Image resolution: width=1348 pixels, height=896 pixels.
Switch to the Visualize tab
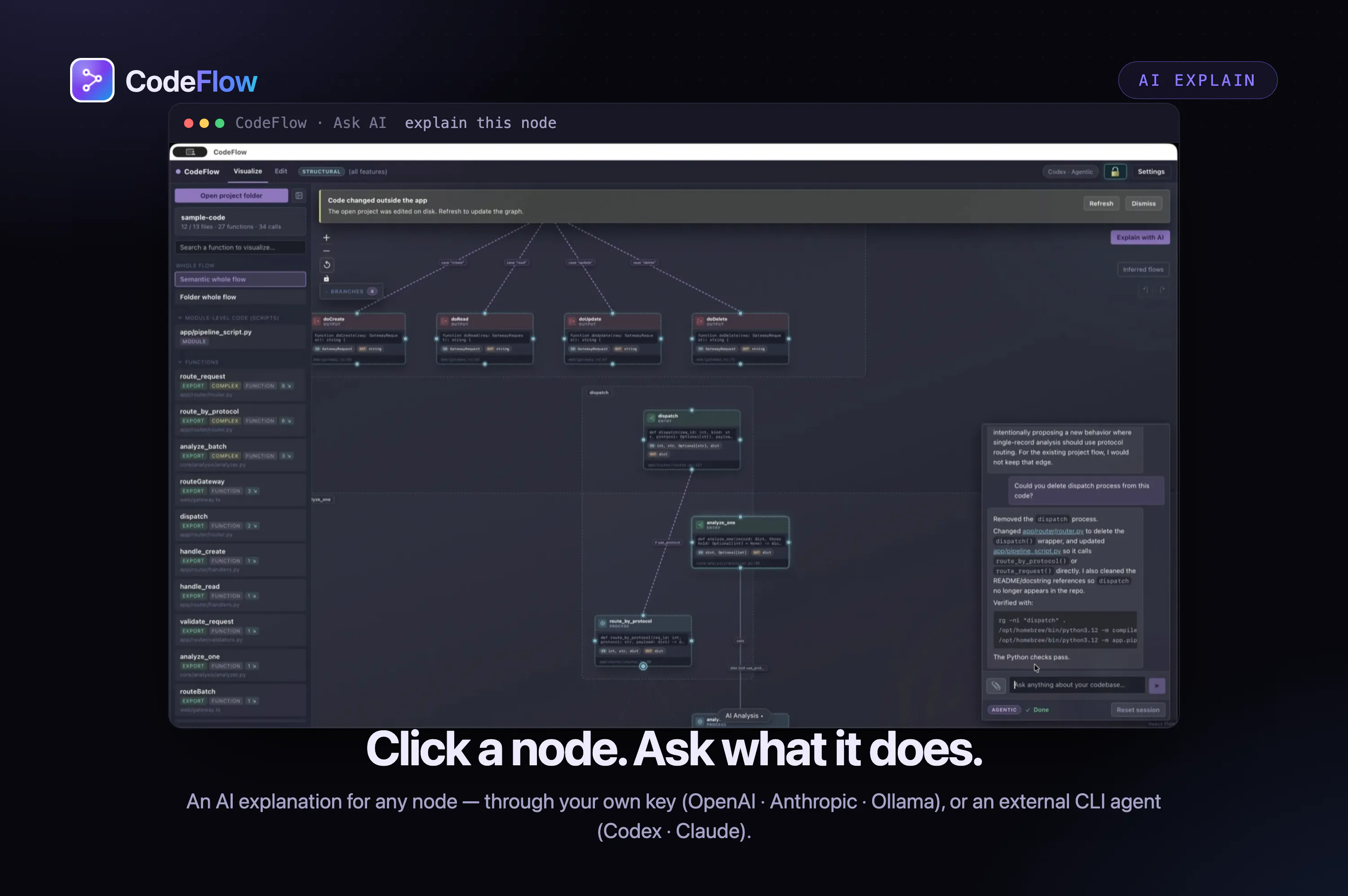click(248, 171)
